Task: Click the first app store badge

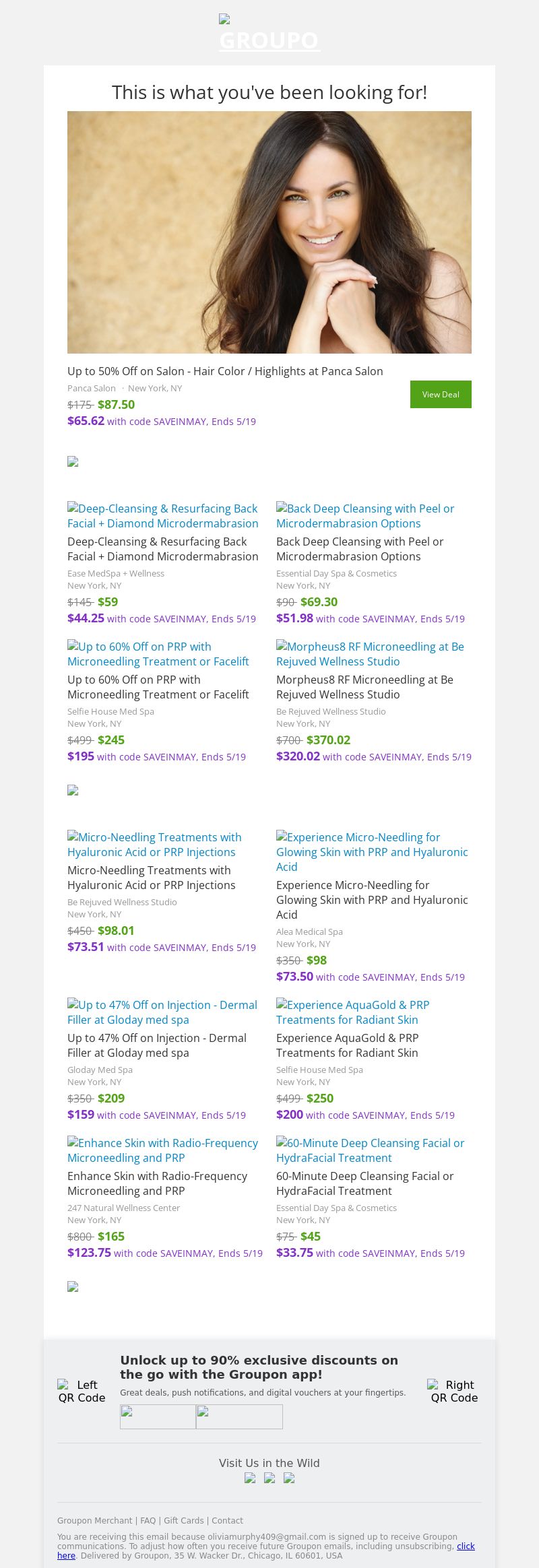Action: coord(158,1416)
